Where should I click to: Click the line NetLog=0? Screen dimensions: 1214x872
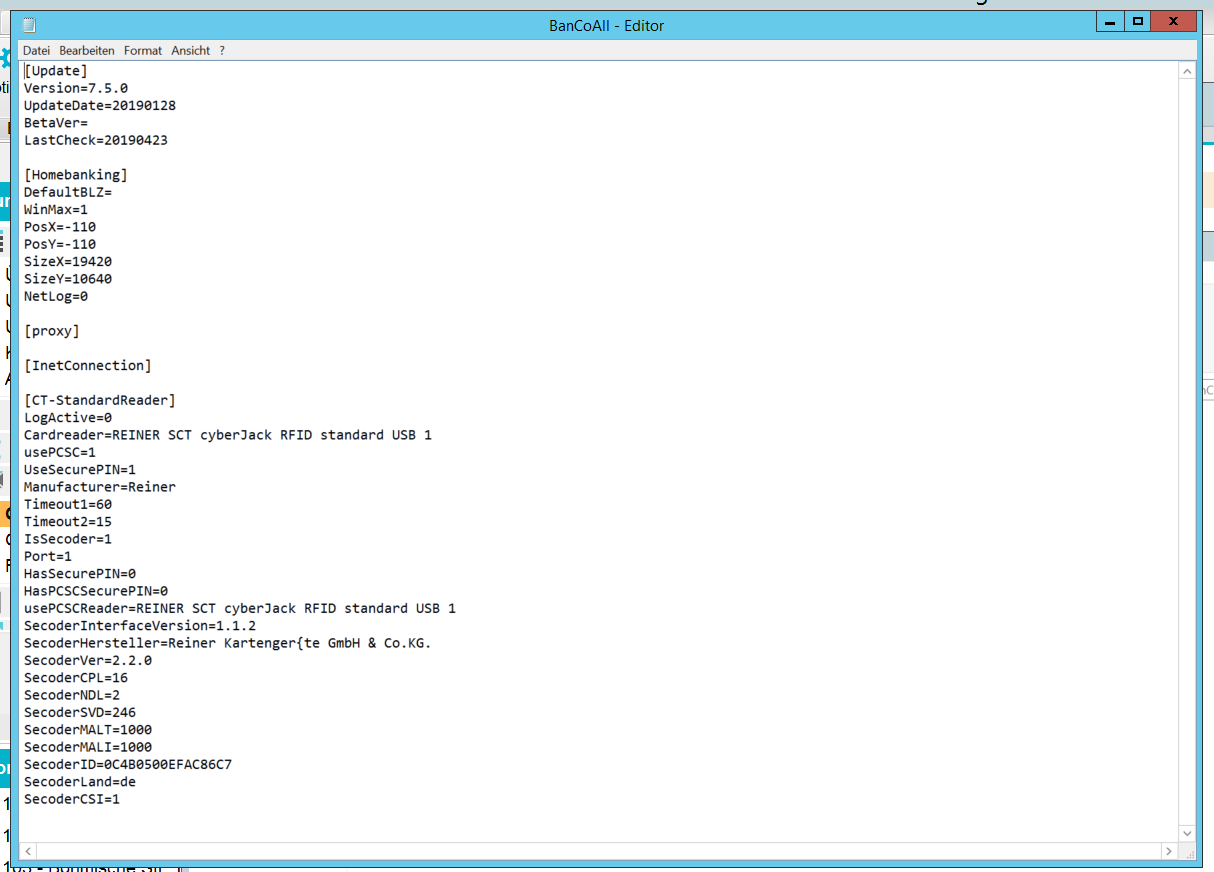click(x=56, y=296)
